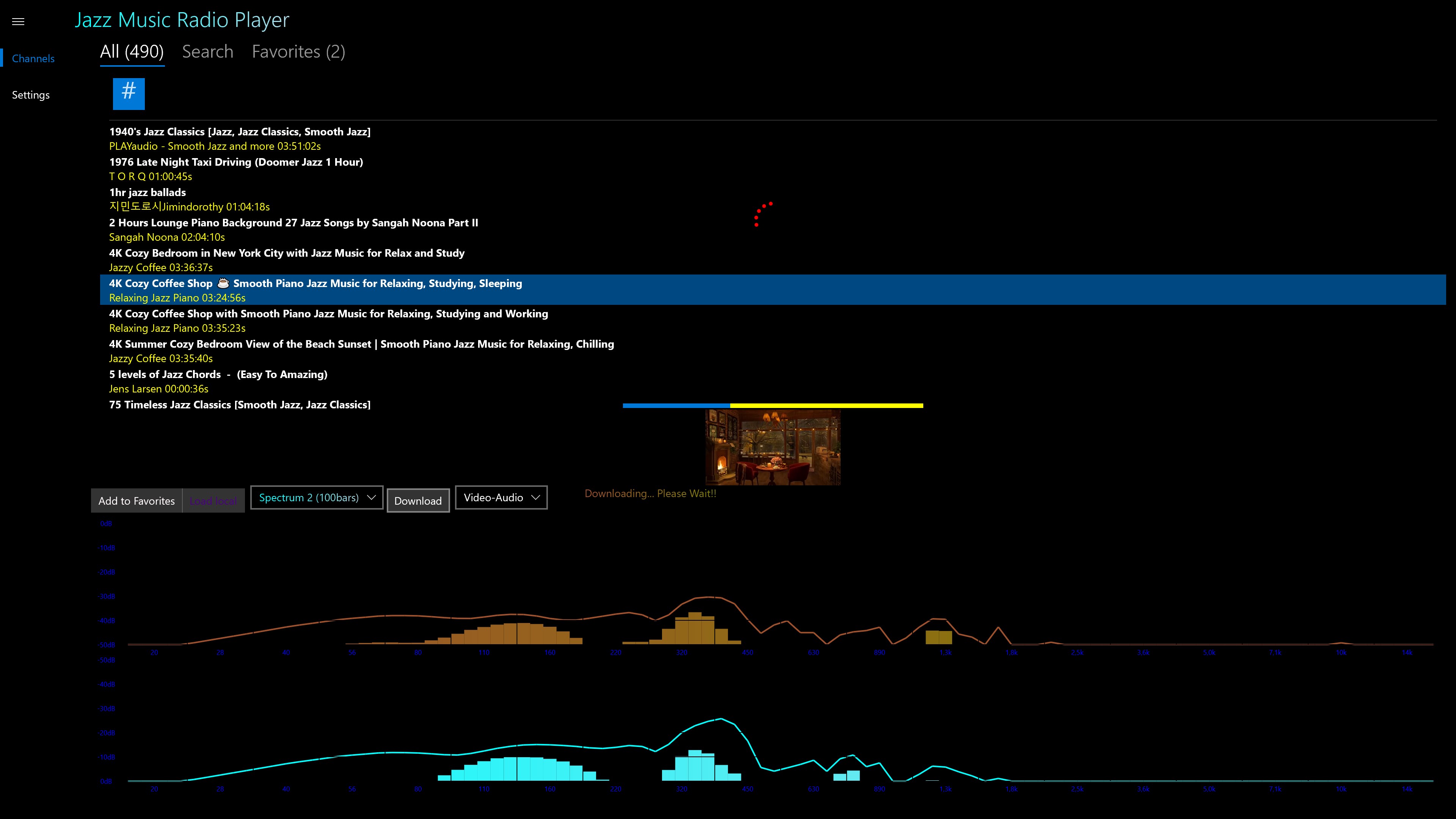Open the Favorites (2) tab

[x=298, y=52]
